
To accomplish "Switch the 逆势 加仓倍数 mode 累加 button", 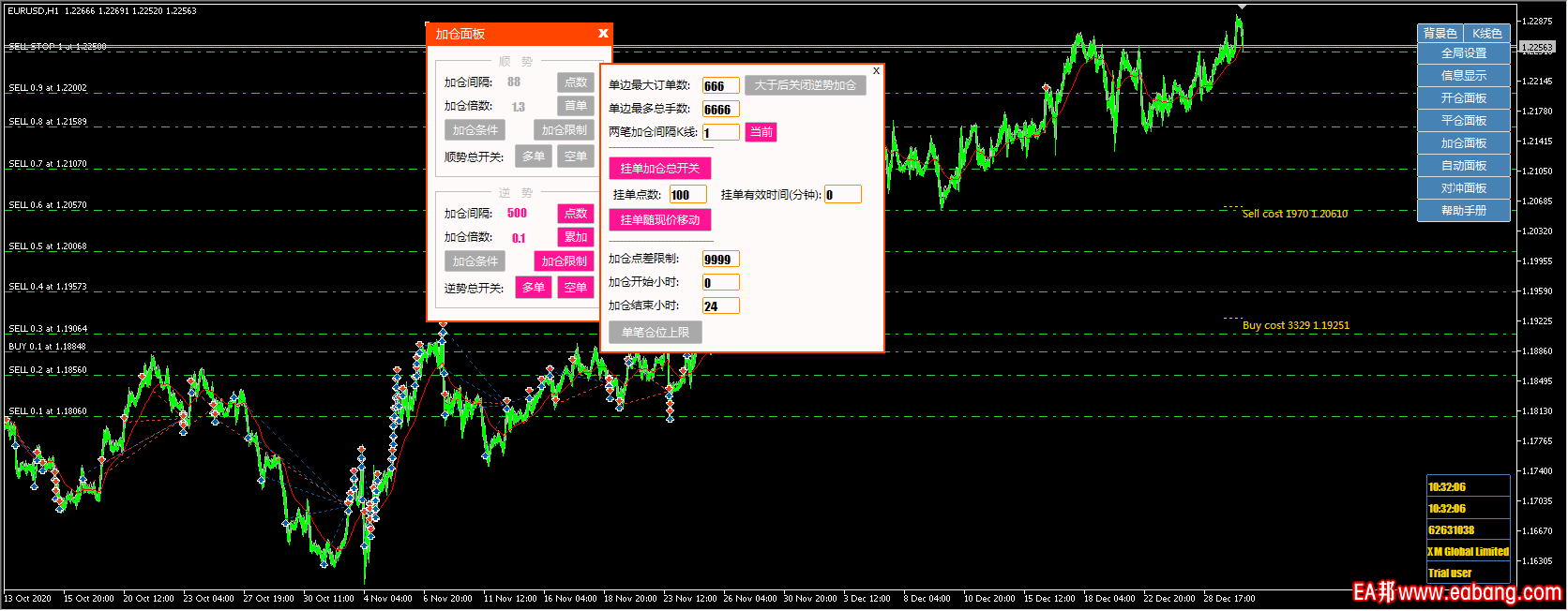I will pos(575,237).
